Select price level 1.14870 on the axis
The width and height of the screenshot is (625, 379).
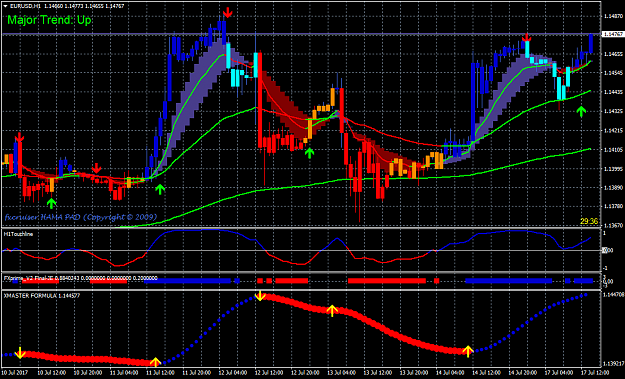click(x=613, y=16)
